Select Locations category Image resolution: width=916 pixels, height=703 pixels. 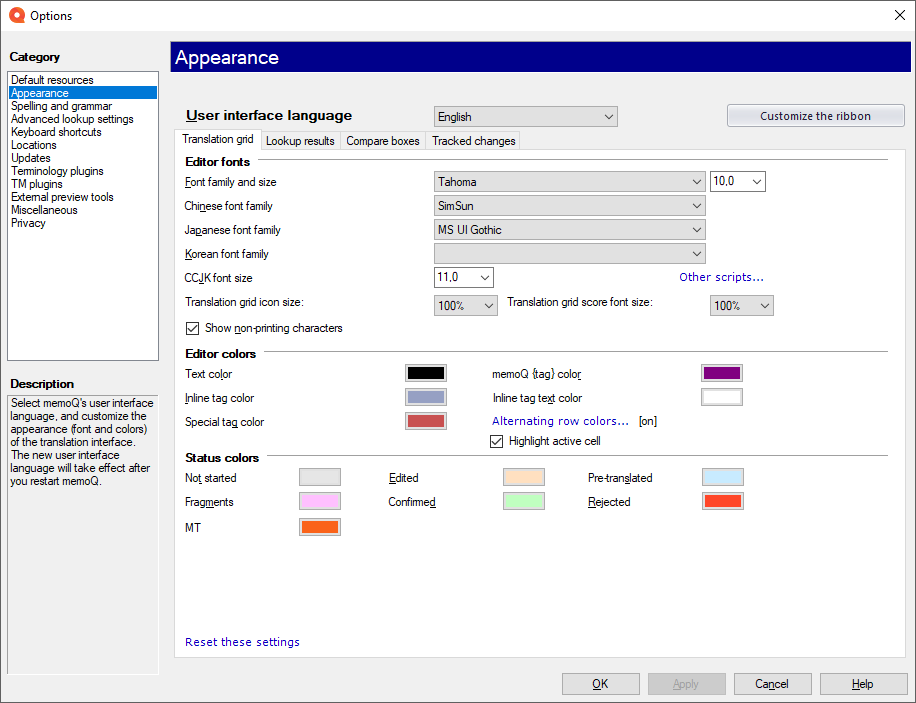(82, 145)
